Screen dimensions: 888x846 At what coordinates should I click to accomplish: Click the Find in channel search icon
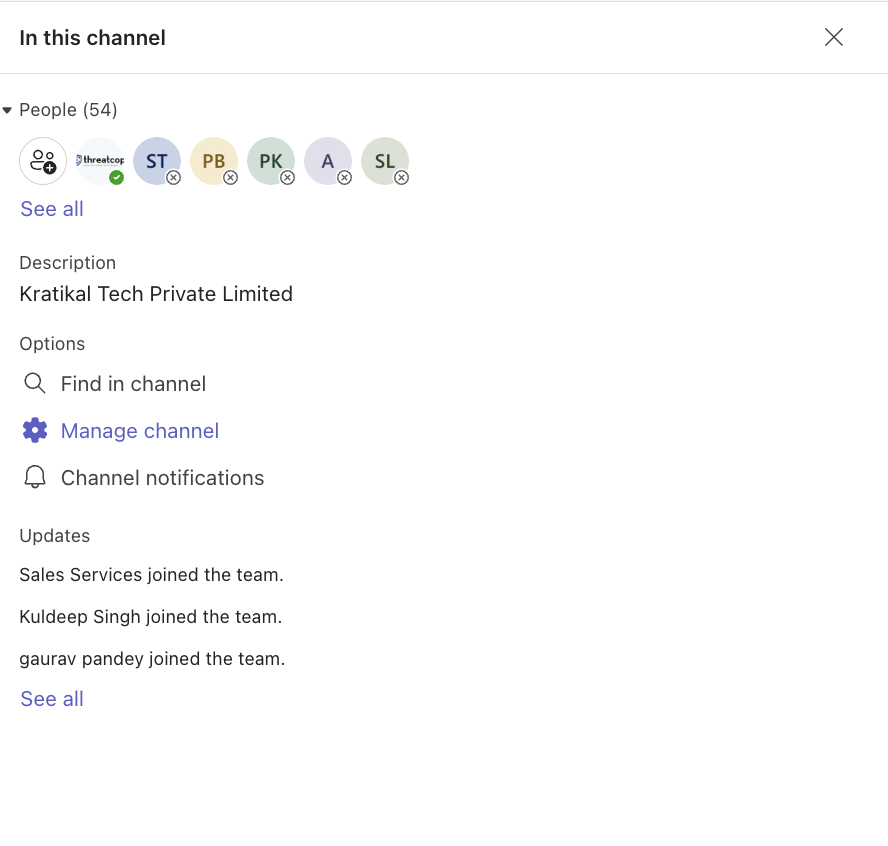[x=35, y=383]
